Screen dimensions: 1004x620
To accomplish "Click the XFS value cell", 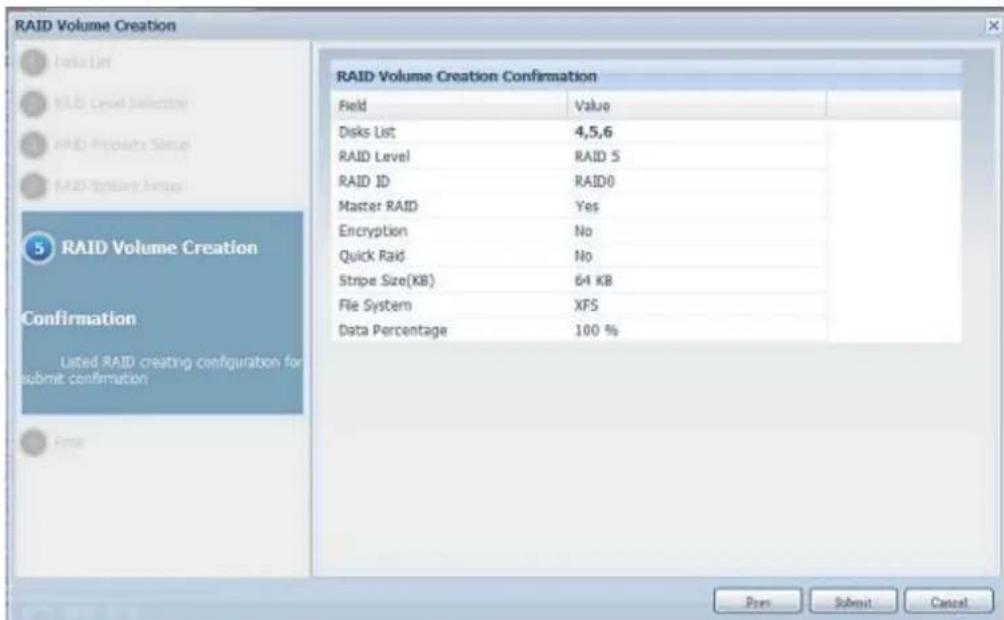I will tap(587, 306).
